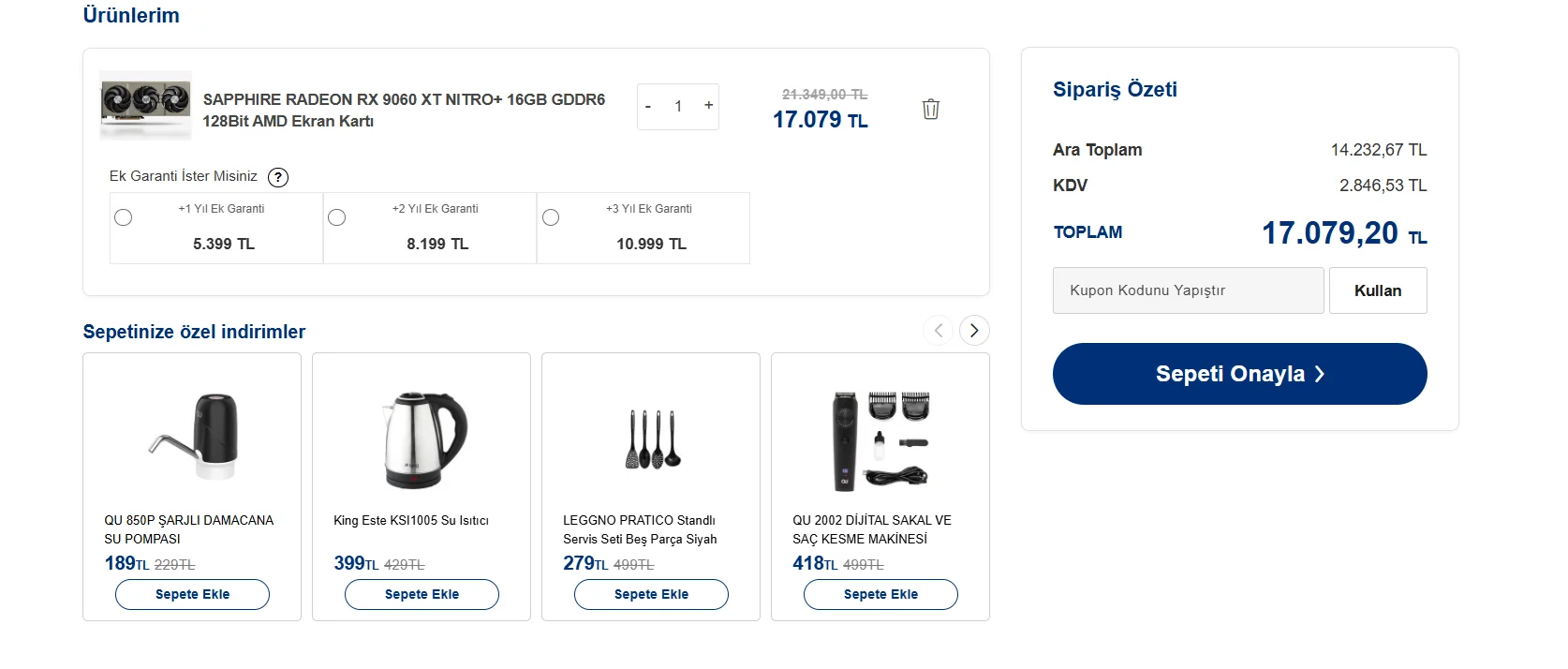
Task: Add QU 850P water pump to cart
Action: pyautogui.click(x=192, y=594)
